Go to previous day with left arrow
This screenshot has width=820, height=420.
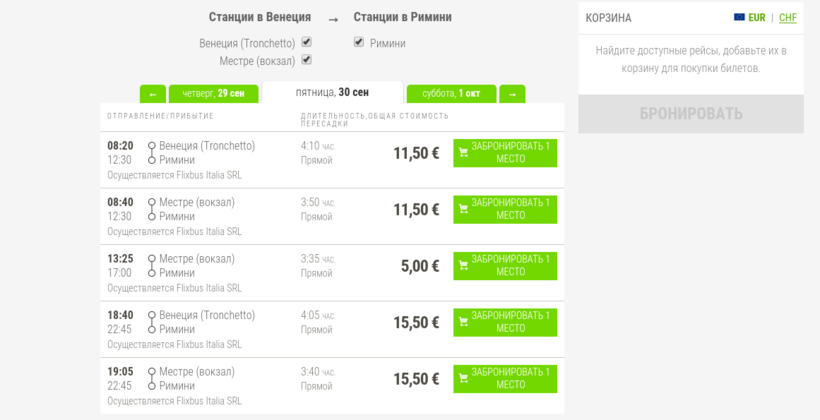[153, 94]
